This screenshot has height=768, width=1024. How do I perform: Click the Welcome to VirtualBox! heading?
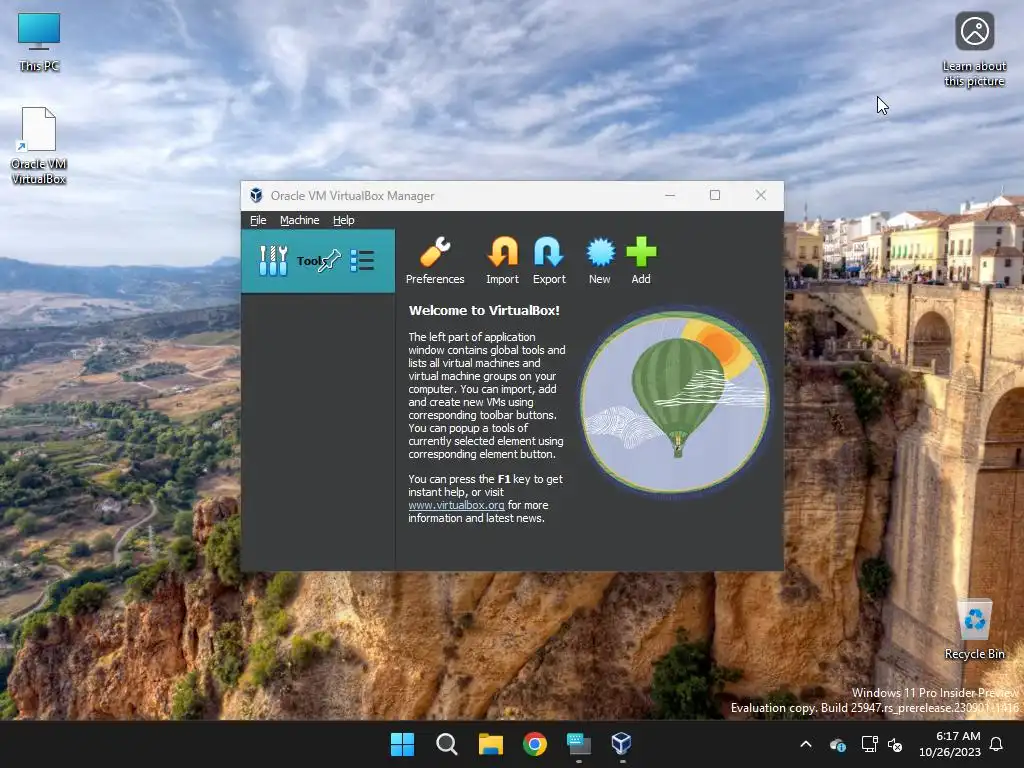(484, 310)
